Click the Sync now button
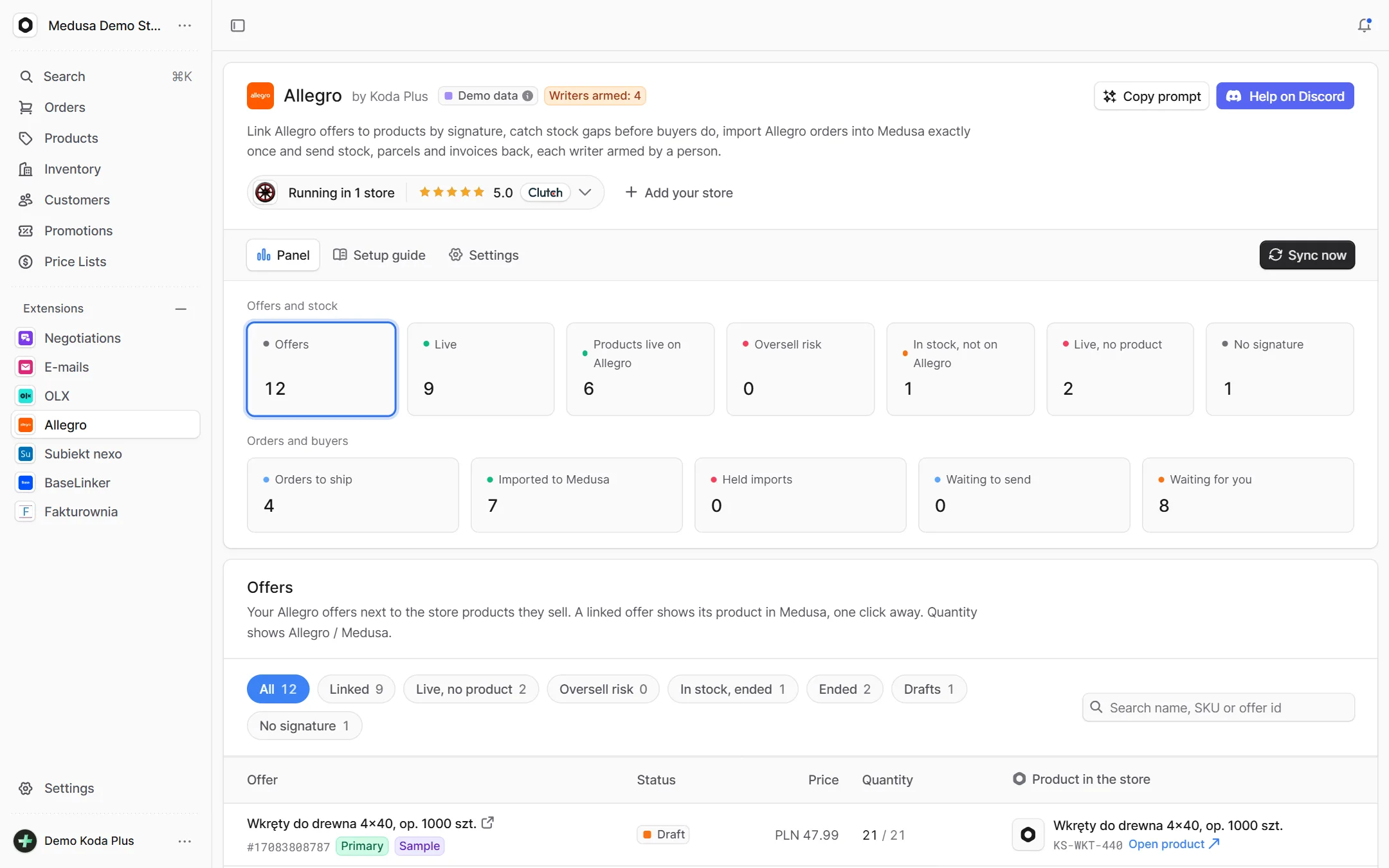The image size is (1389, 868). coord(1307,255)
